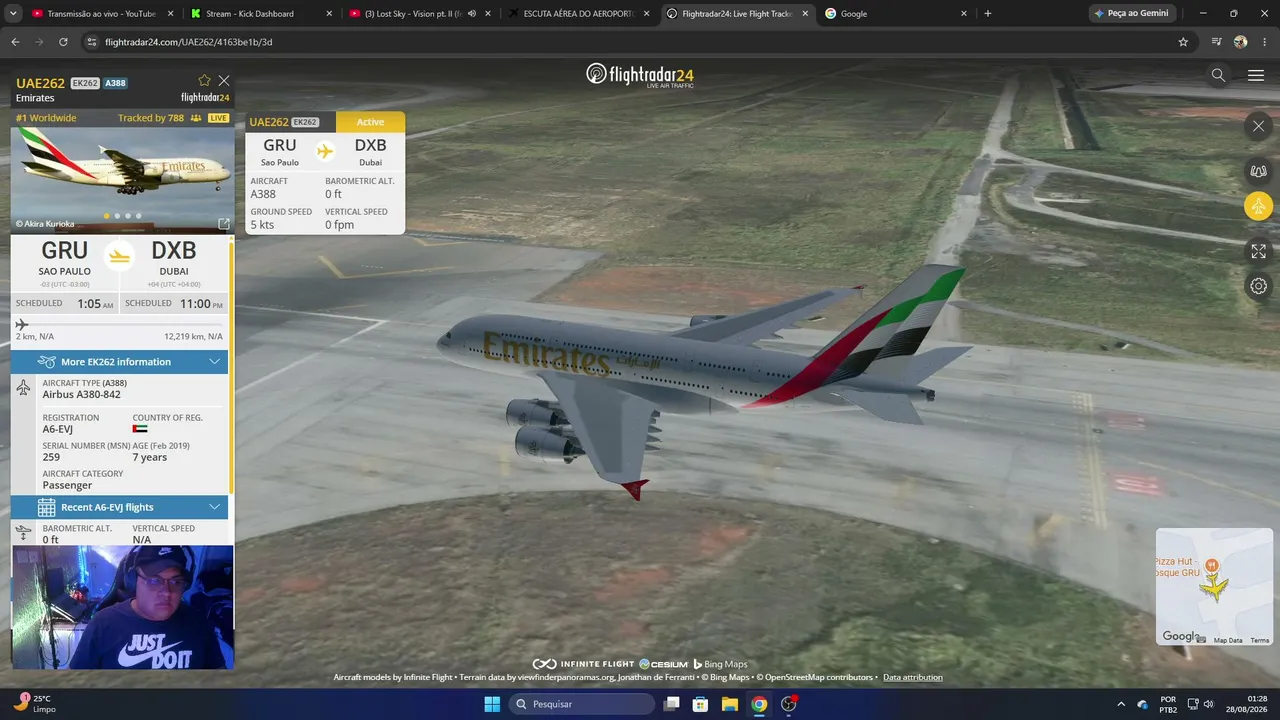The image size is (1280, 720).
Task: Click the taskbar Pesquisar search box
Action: tap(583, 704)
